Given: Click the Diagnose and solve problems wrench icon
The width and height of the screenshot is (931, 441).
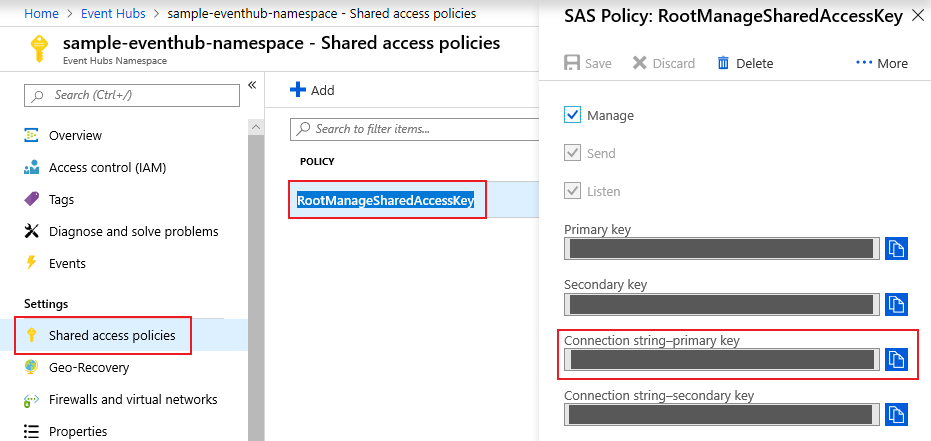Looking at the screenshot, I should point(31,231).
